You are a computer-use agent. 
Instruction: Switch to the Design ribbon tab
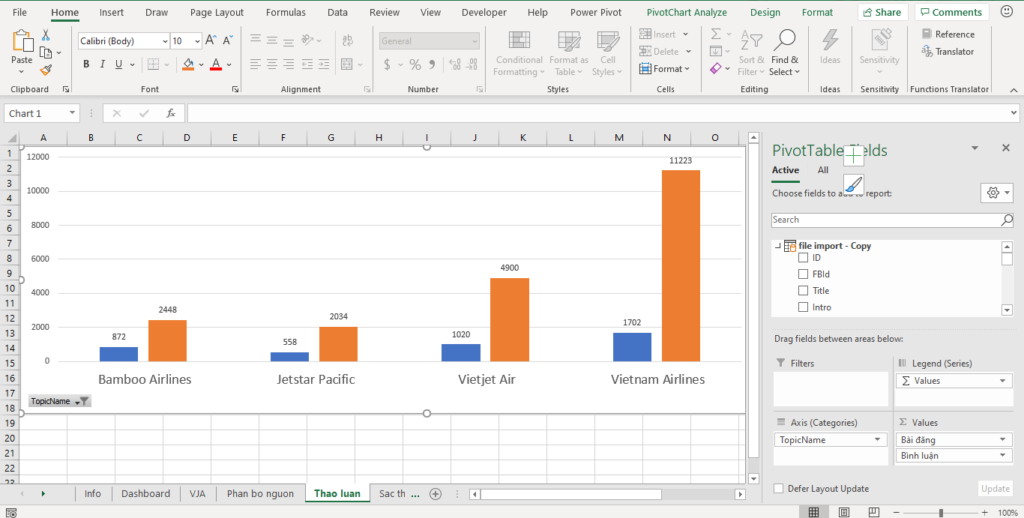(x=765, y=12)
